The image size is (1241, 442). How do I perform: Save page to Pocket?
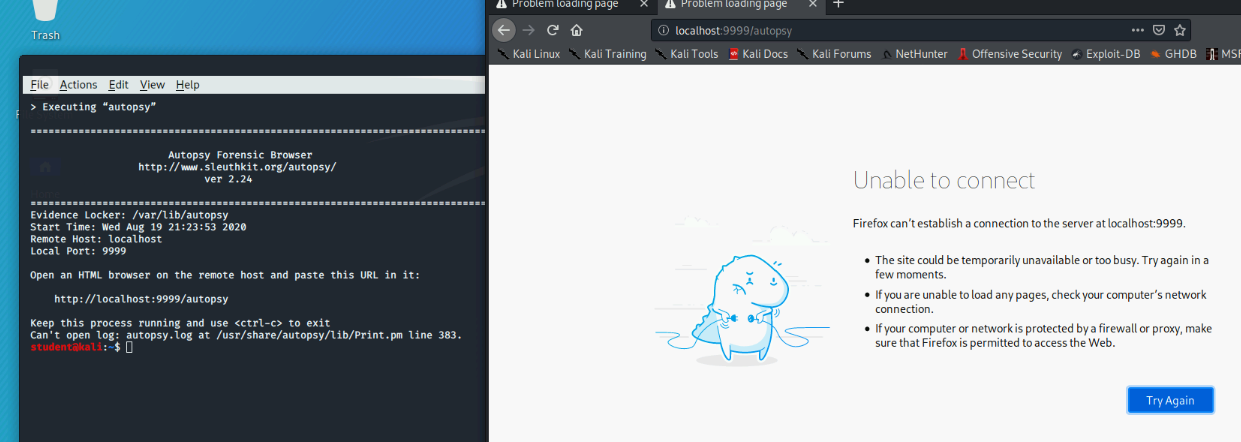(1159, 30)
